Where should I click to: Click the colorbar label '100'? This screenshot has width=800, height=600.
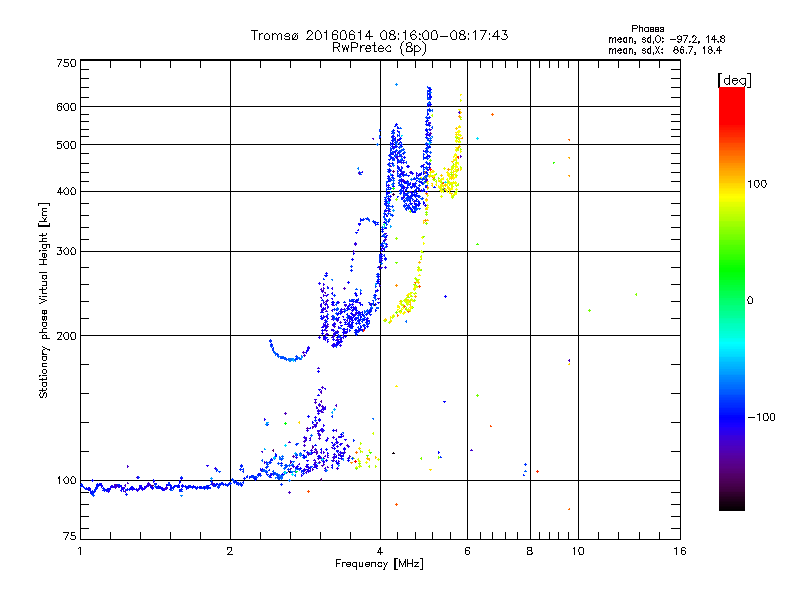pyautogui.click(x=757, y=184)
